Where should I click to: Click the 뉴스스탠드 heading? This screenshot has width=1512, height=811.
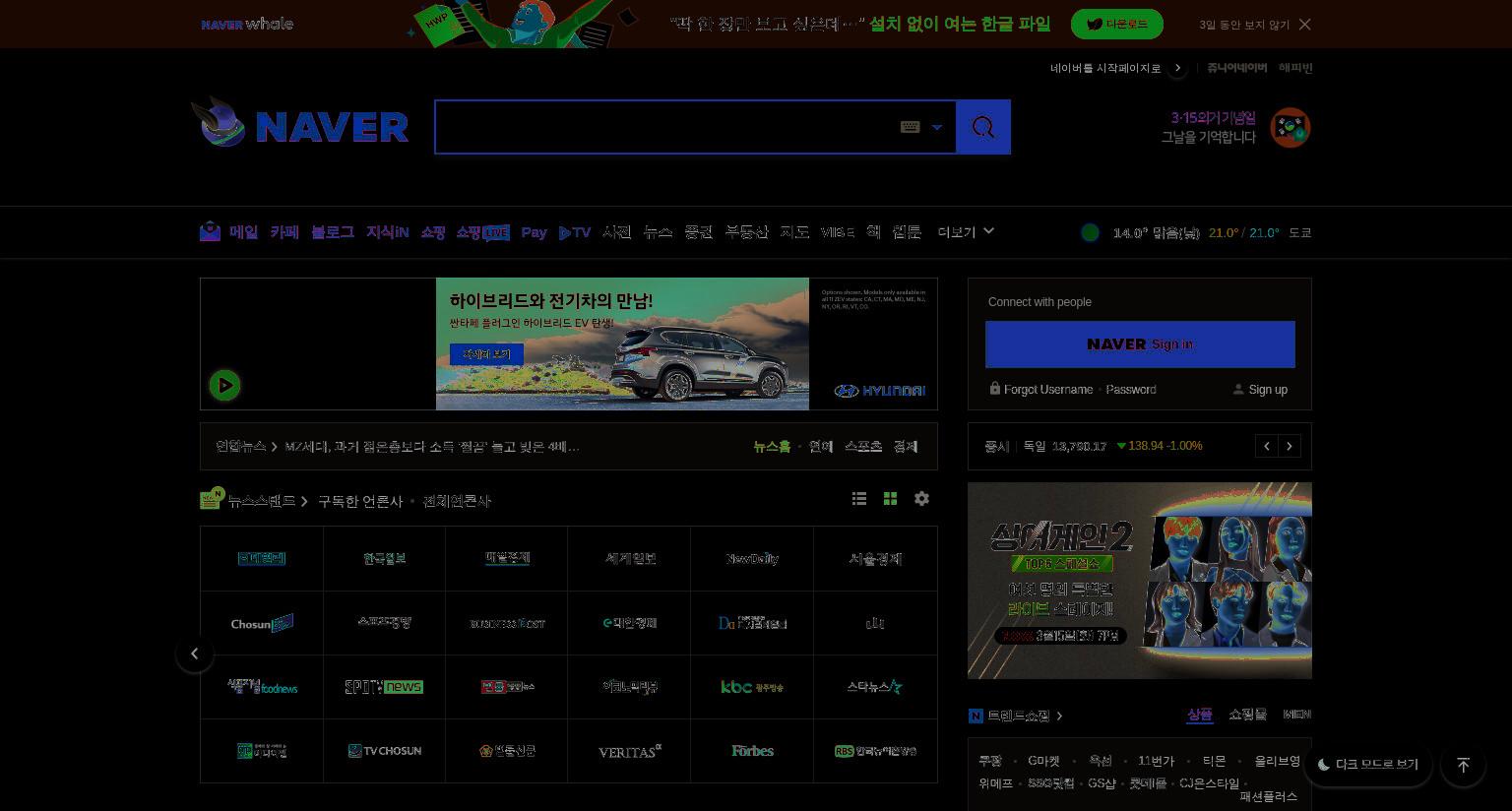point(261,501)
